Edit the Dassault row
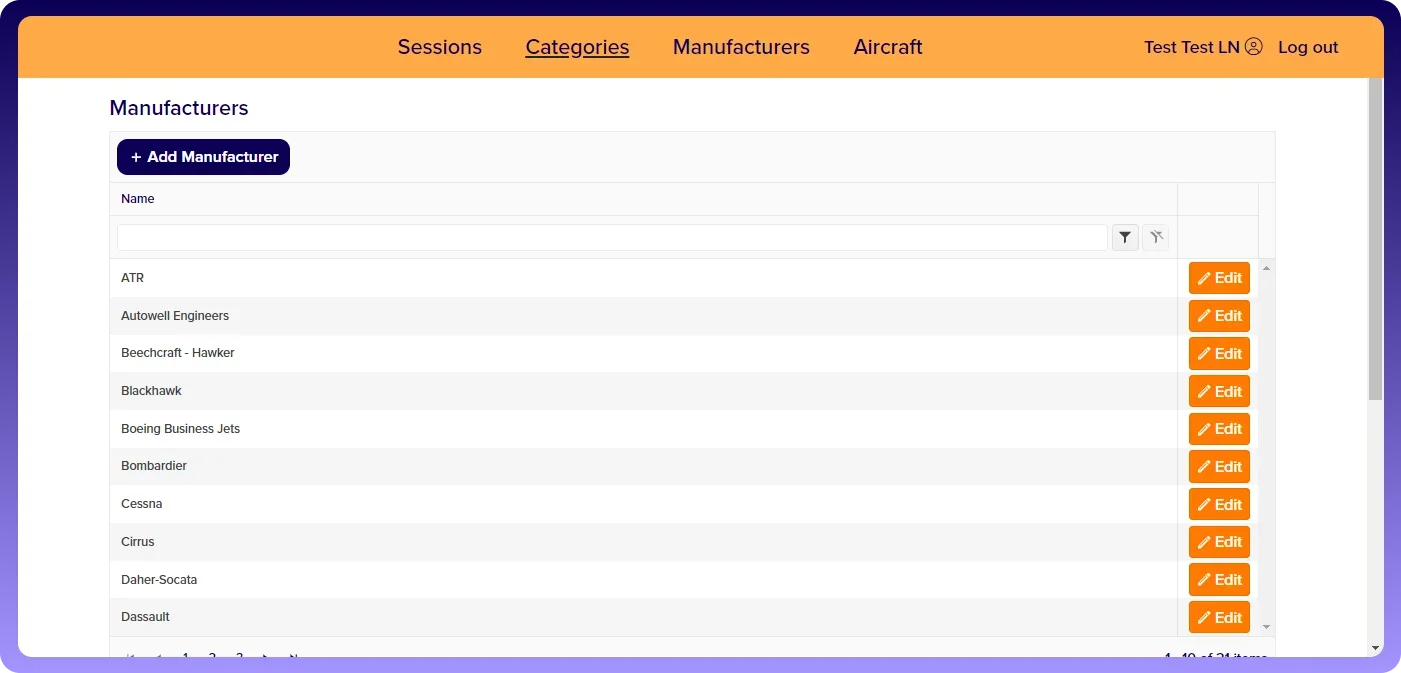Viewport: 1401px width, 673px height. point(1219,617)
